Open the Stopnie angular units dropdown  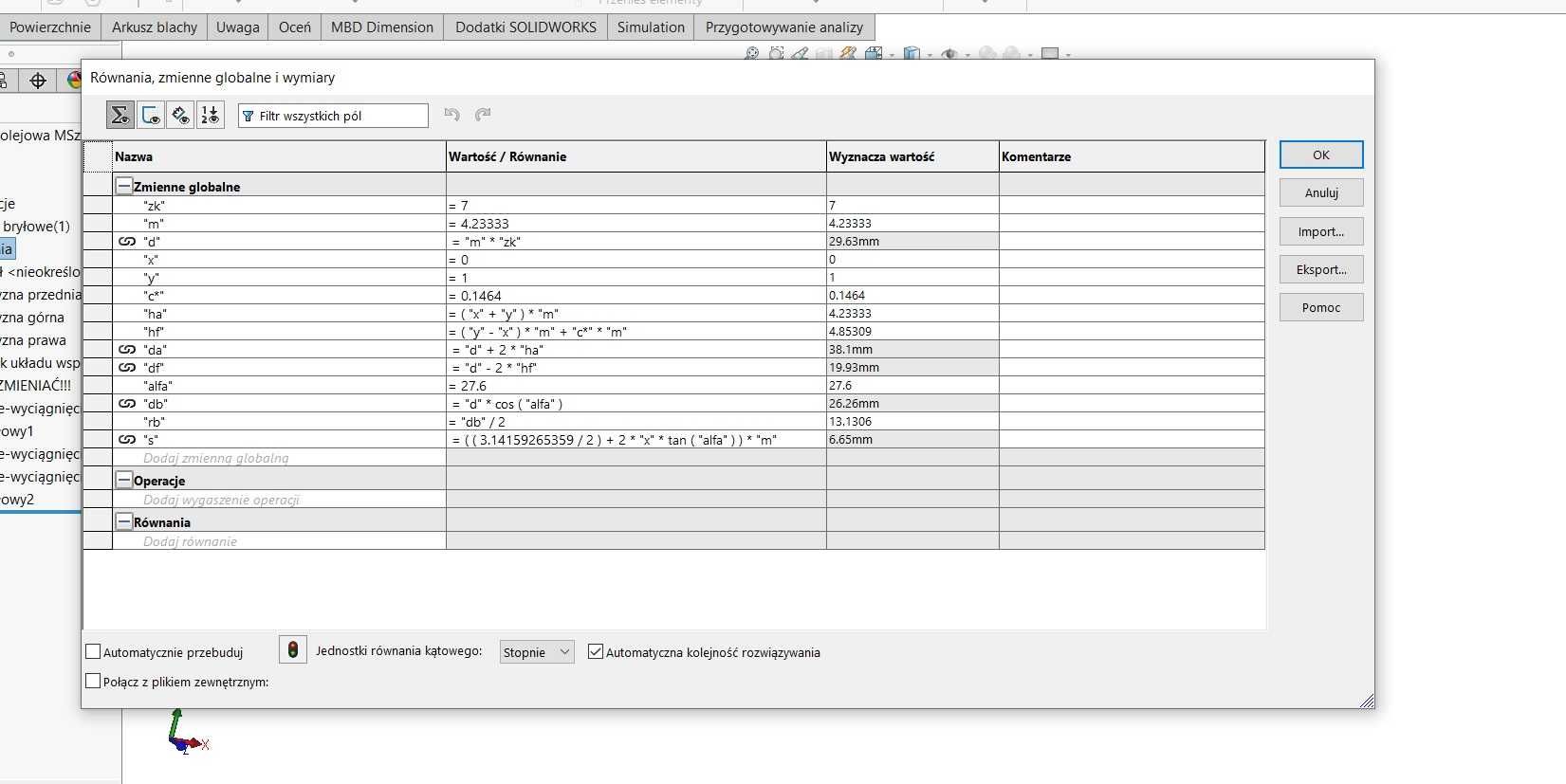click(537, 651)
